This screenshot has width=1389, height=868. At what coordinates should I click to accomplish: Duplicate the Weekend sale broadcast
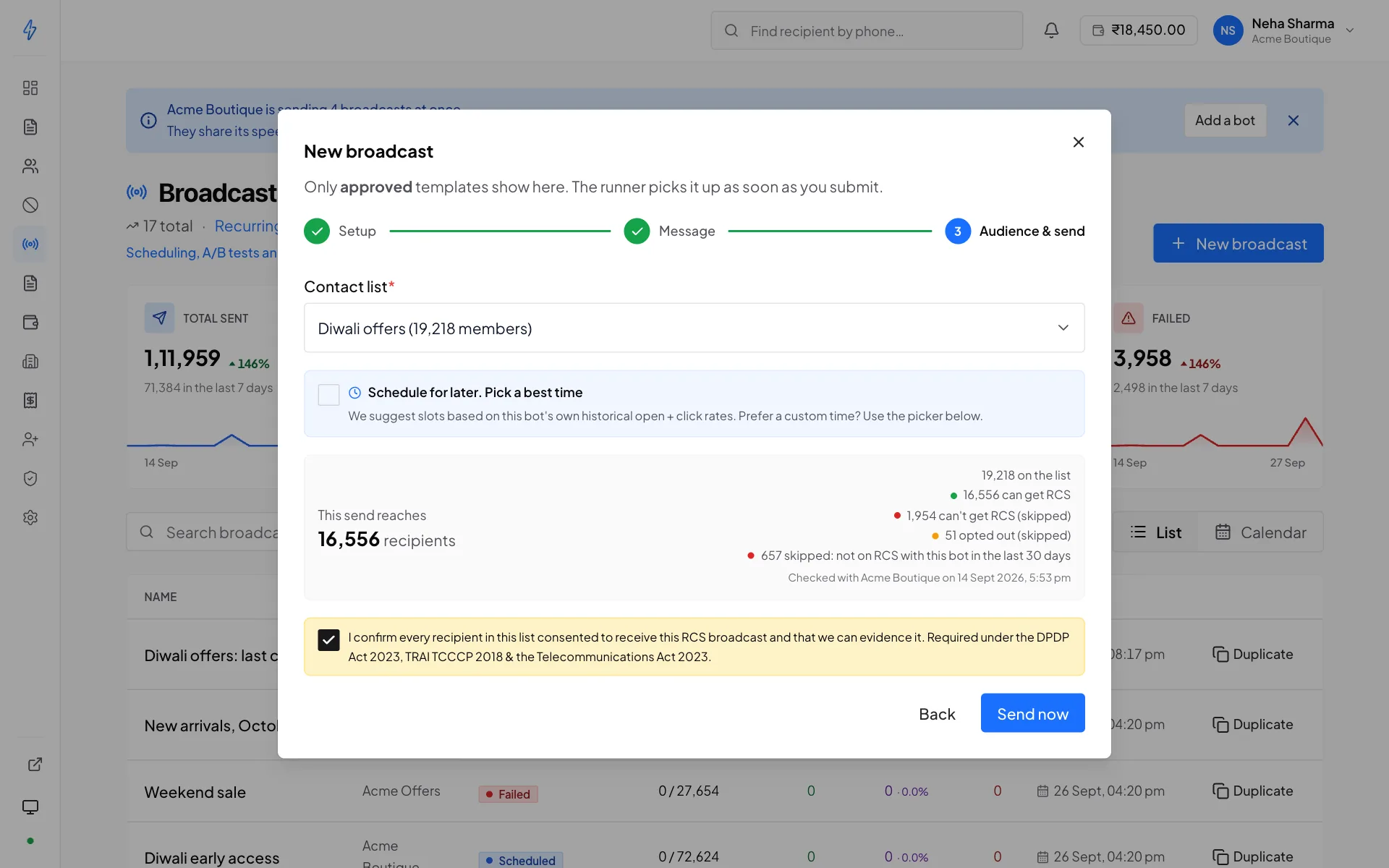[1252, 791]
